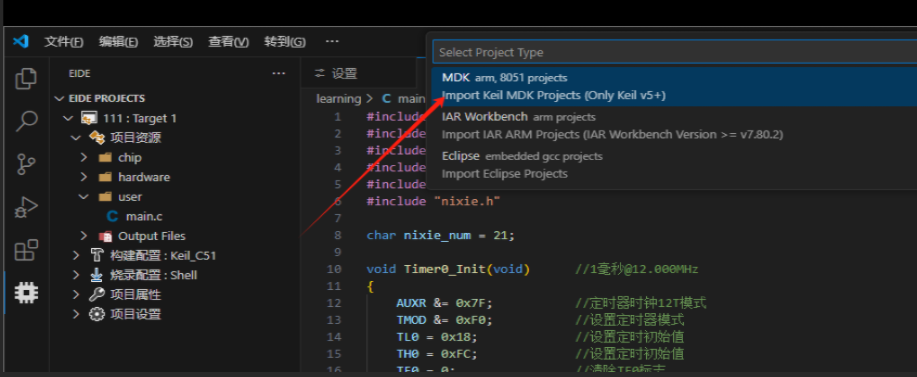
Task: Open main.c in the project tree
Action: click(x=144, y=216)
